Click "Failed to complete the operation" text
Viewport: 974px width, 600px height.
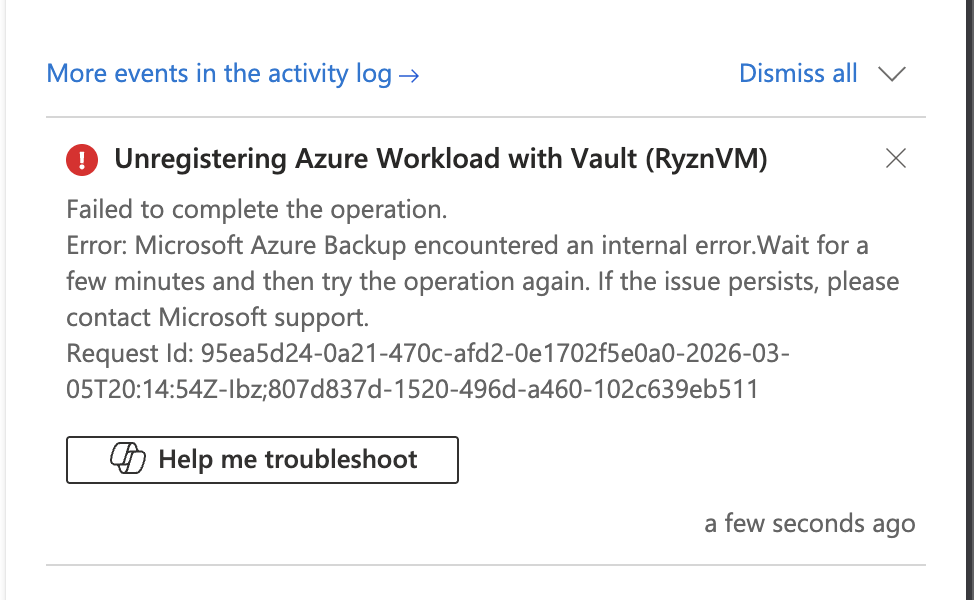click(256, 210)
